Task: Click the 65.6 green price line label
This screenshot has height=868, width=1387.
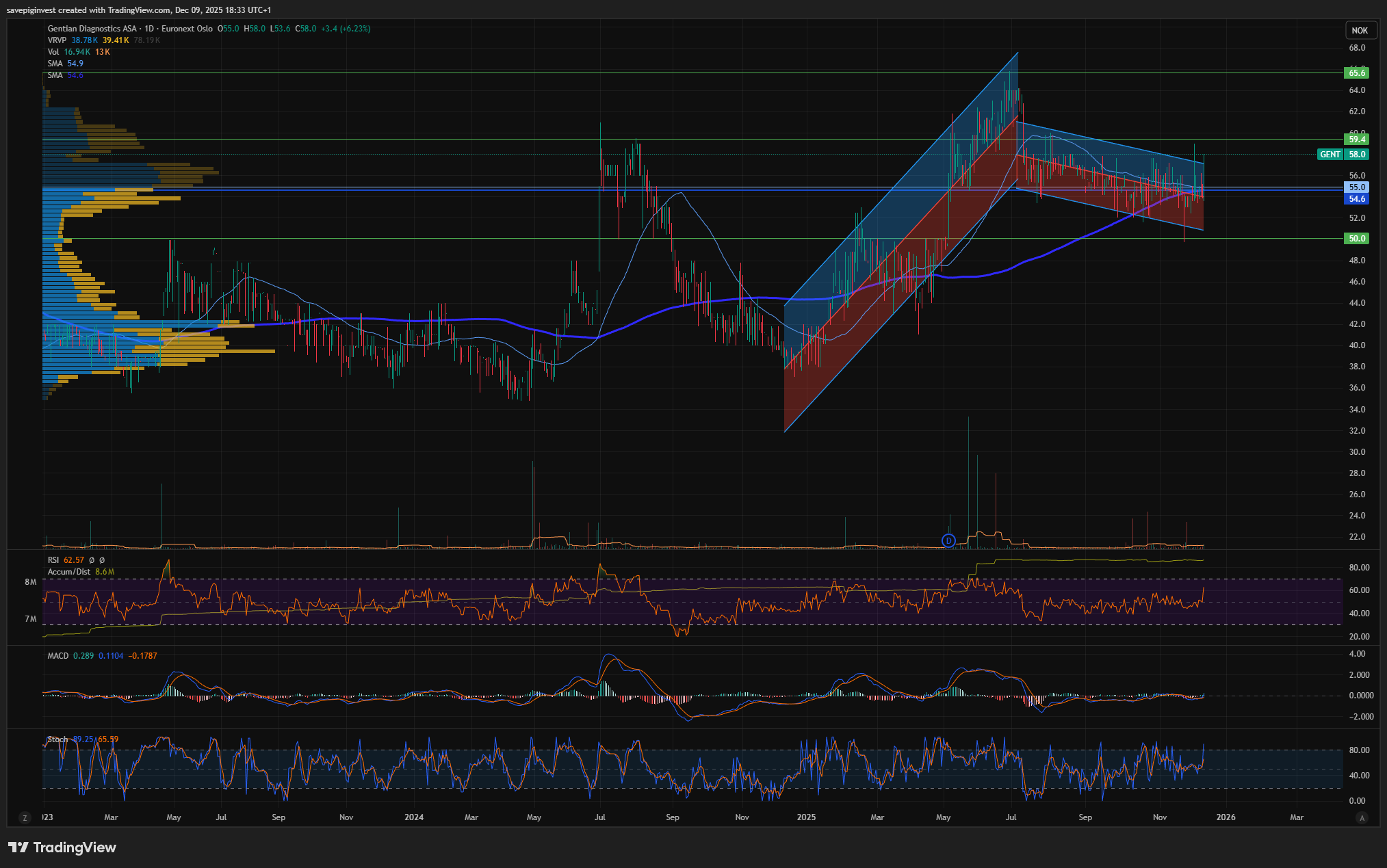Action: tap(1356, 73)
